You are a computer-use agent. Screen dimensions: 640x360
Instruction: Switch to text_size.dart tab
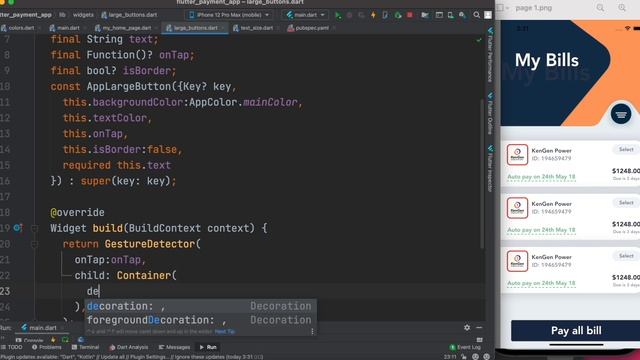pos(253,28)
